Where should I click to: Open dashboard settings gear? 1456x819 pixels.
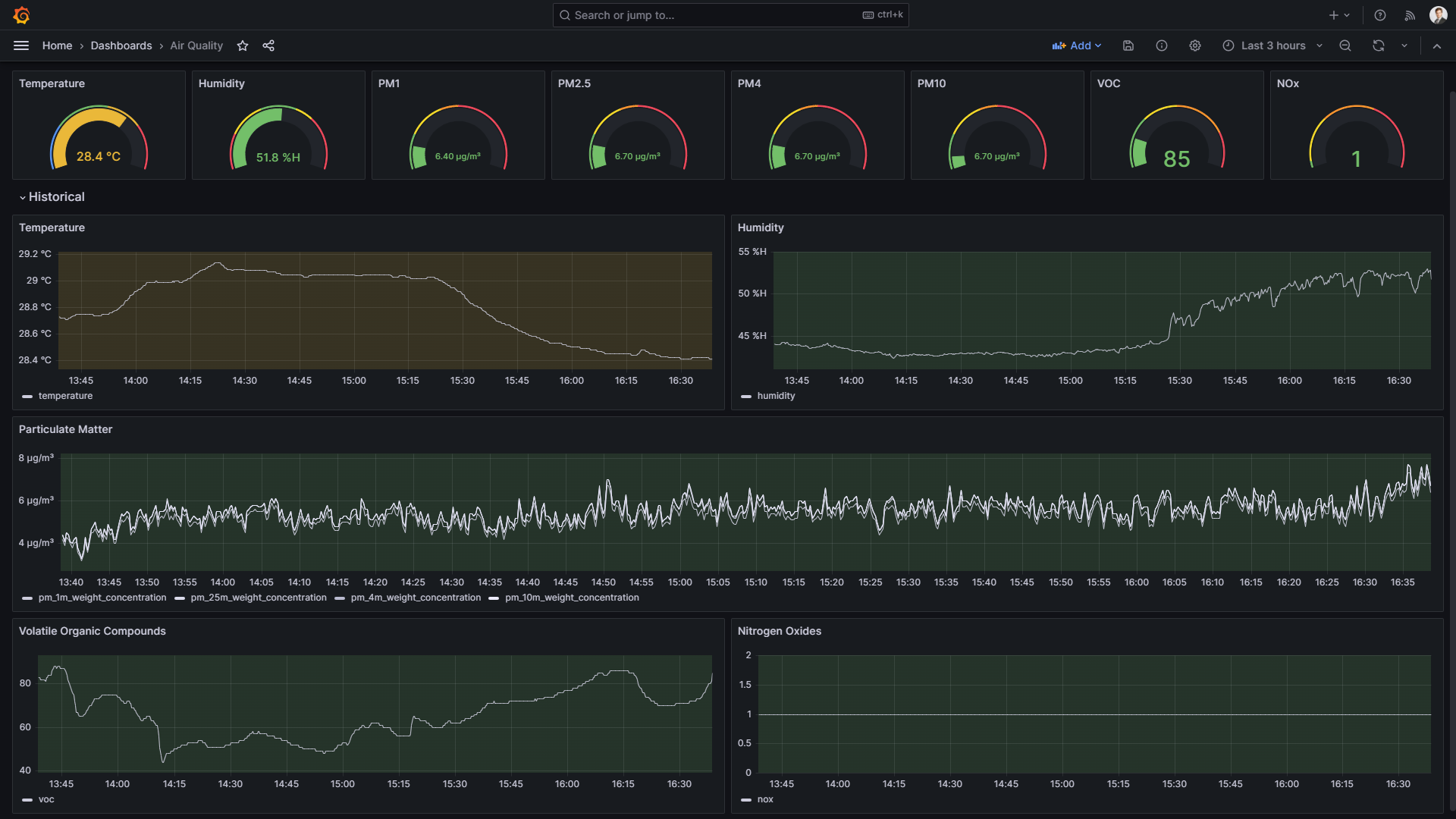click(1195, 45)
